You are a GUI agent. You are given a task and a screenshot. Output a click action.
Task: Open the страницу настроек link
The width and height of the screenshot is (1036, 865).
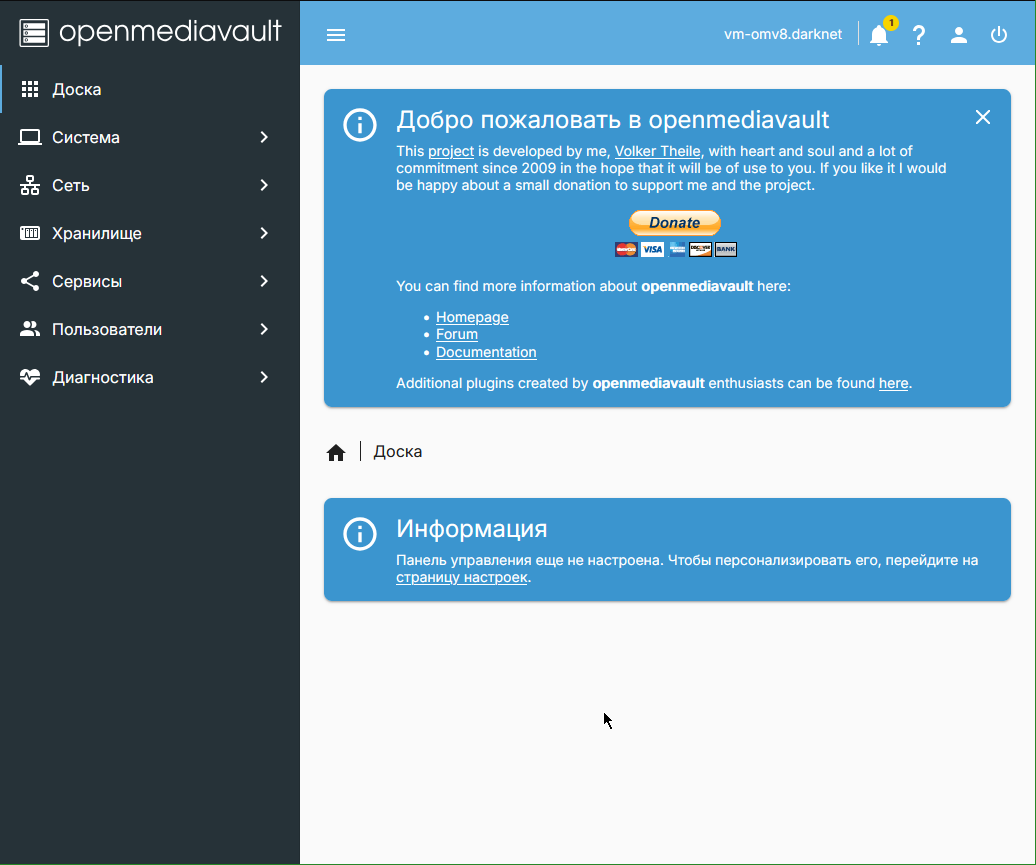(x=462, y=578)
